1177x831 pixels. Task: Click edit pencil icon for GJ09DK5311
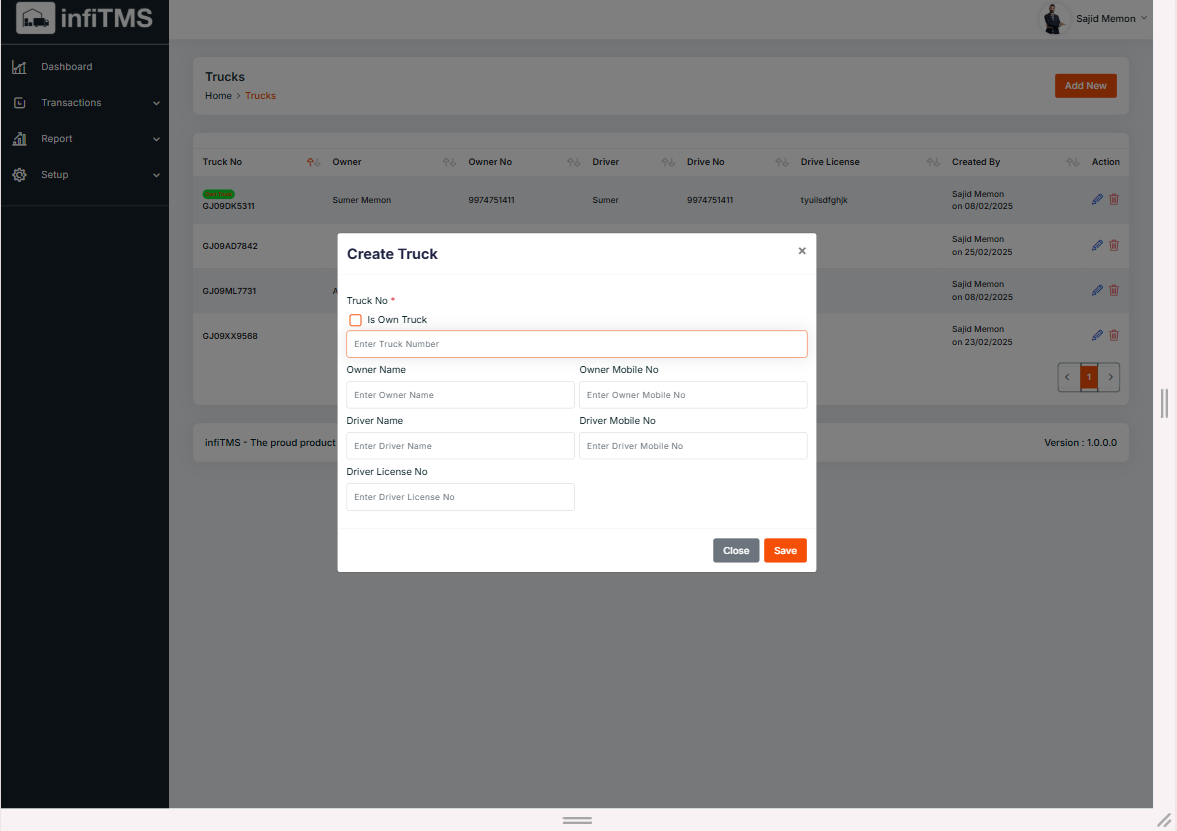(1097, 200)
